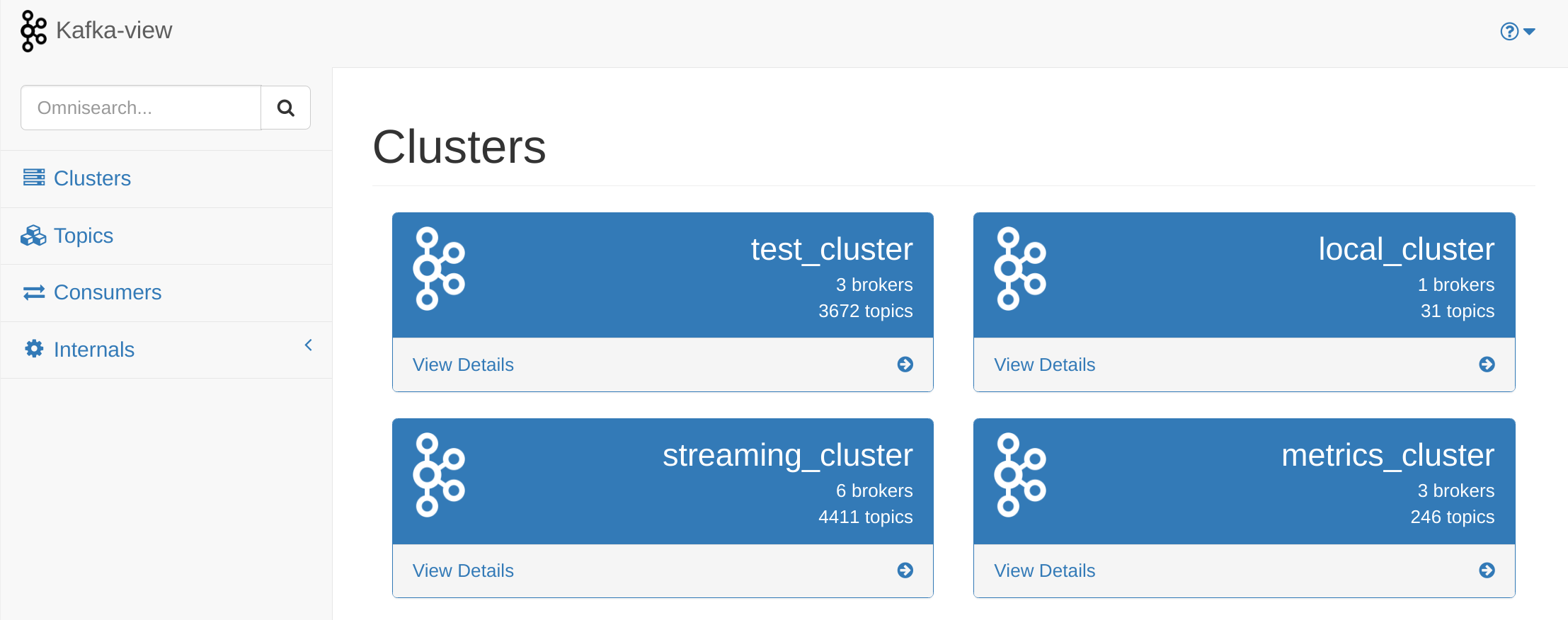The height and width of the screenshot is (620, 1568).
Task: Click the Consumers exchange arrows icon
Action: [34, 292]
